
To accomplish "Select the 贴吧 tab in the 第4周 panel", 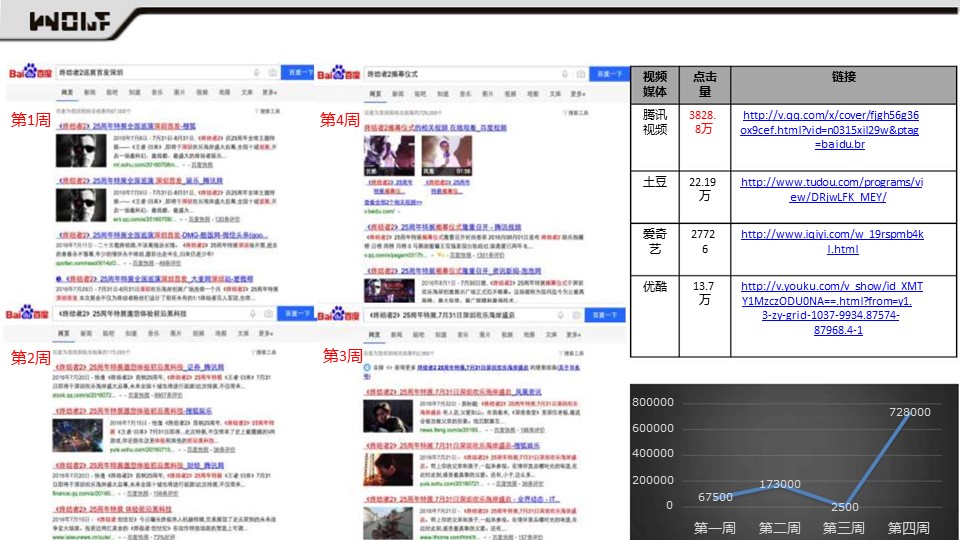I will 420,94.
